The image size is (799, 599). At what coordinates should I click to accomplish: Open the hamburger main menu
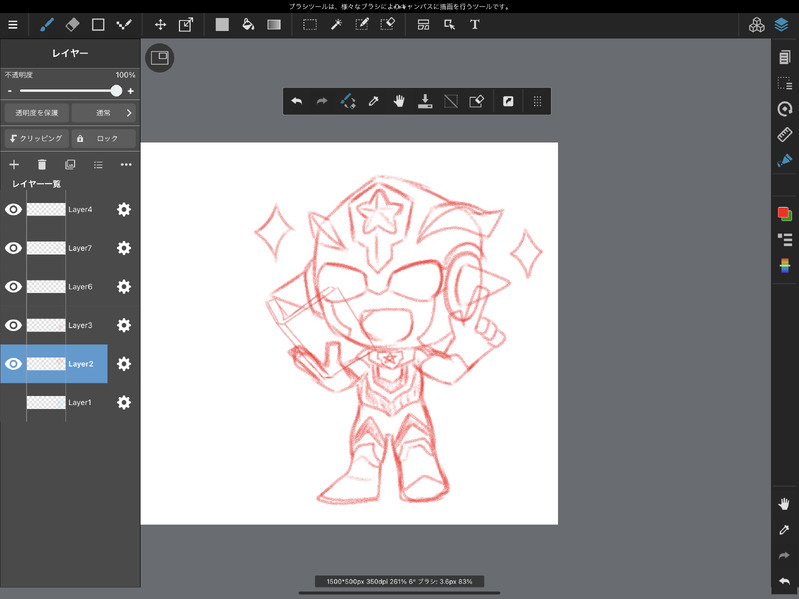coord(13,25)
